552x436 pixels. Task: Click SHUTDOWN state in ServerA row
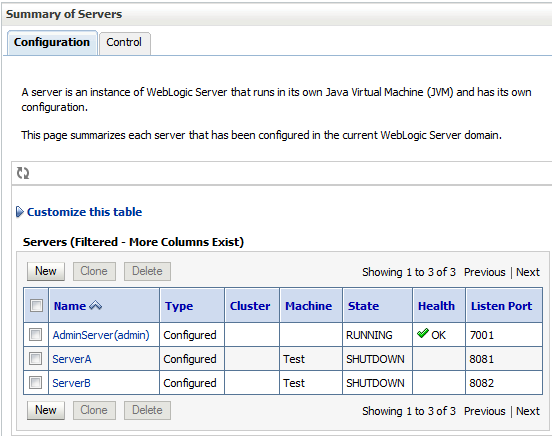point(375,359)
